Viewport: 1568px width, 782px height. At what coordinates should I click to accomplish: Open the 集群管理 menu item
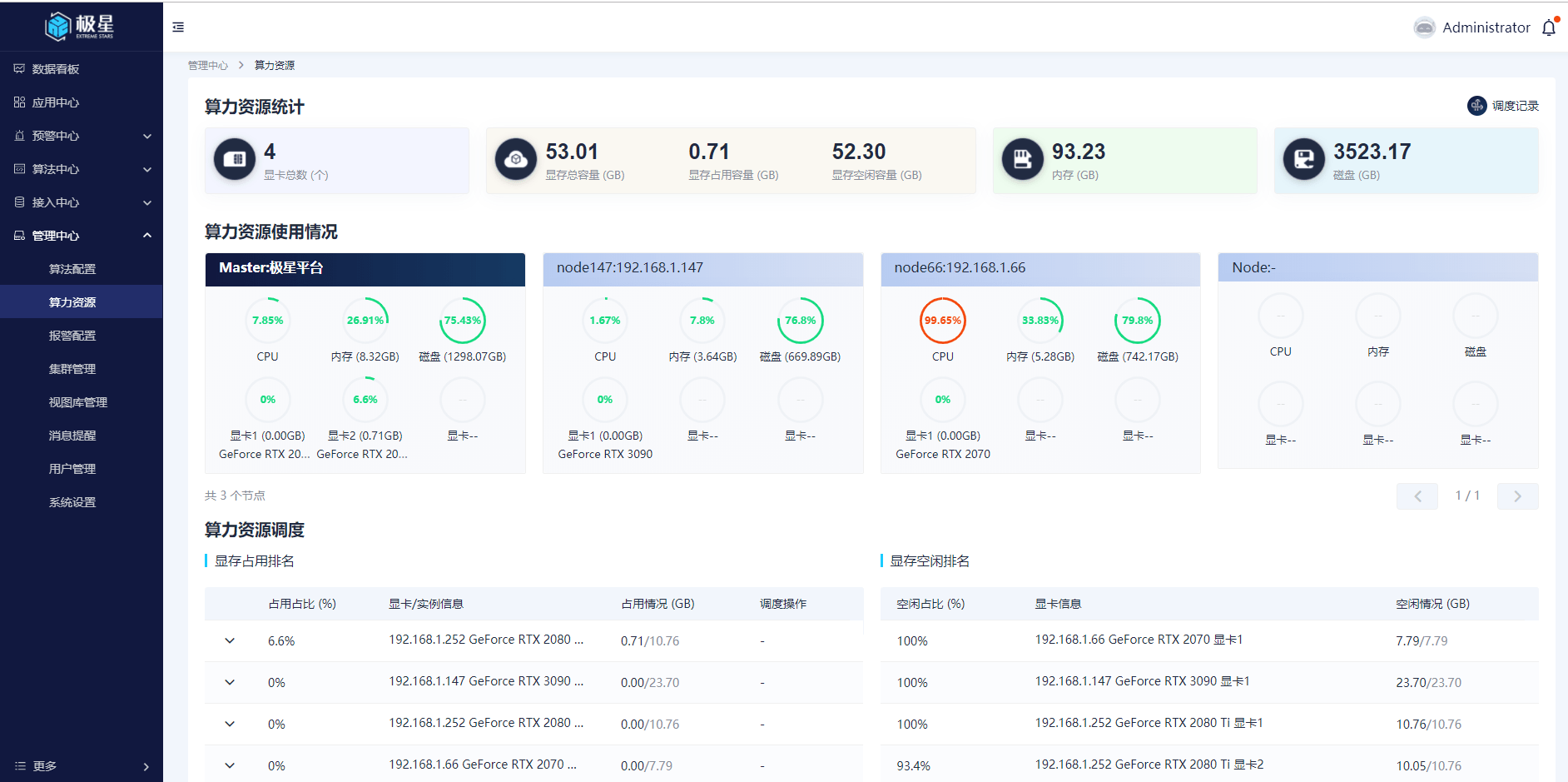tap(72, 369)
